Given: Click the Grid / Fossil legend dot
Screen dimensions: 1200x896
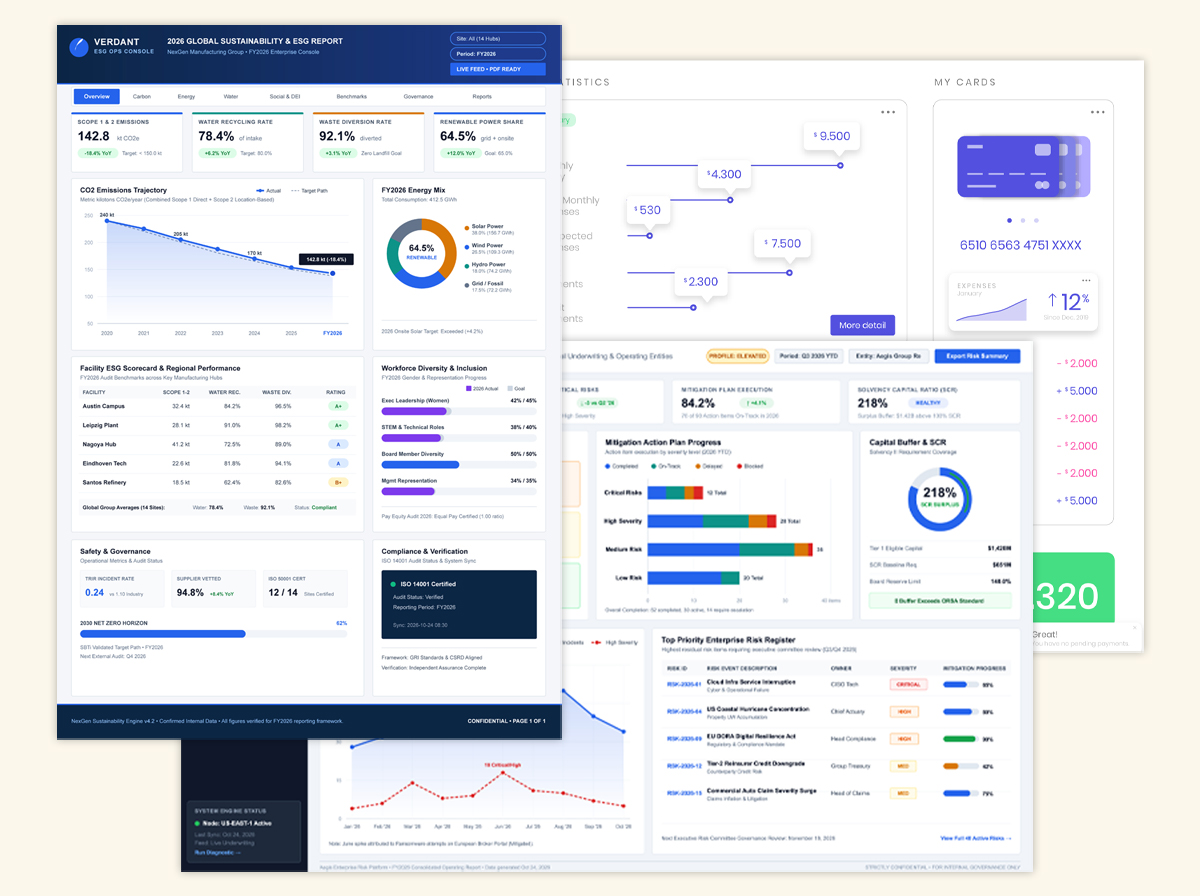Looking at the screenshot, I should pos(466,285).
